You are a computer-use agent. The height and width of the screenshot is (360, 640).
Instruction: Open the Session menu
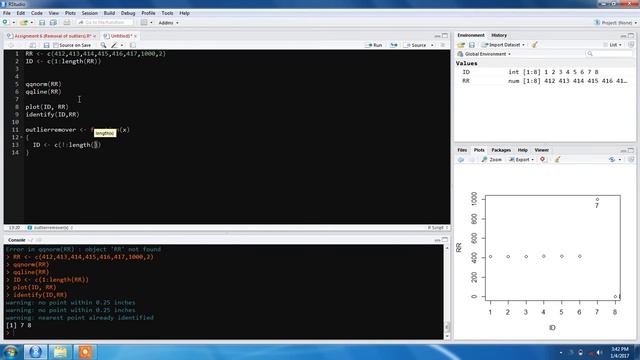pyautogui.click(x=89, y=13)
